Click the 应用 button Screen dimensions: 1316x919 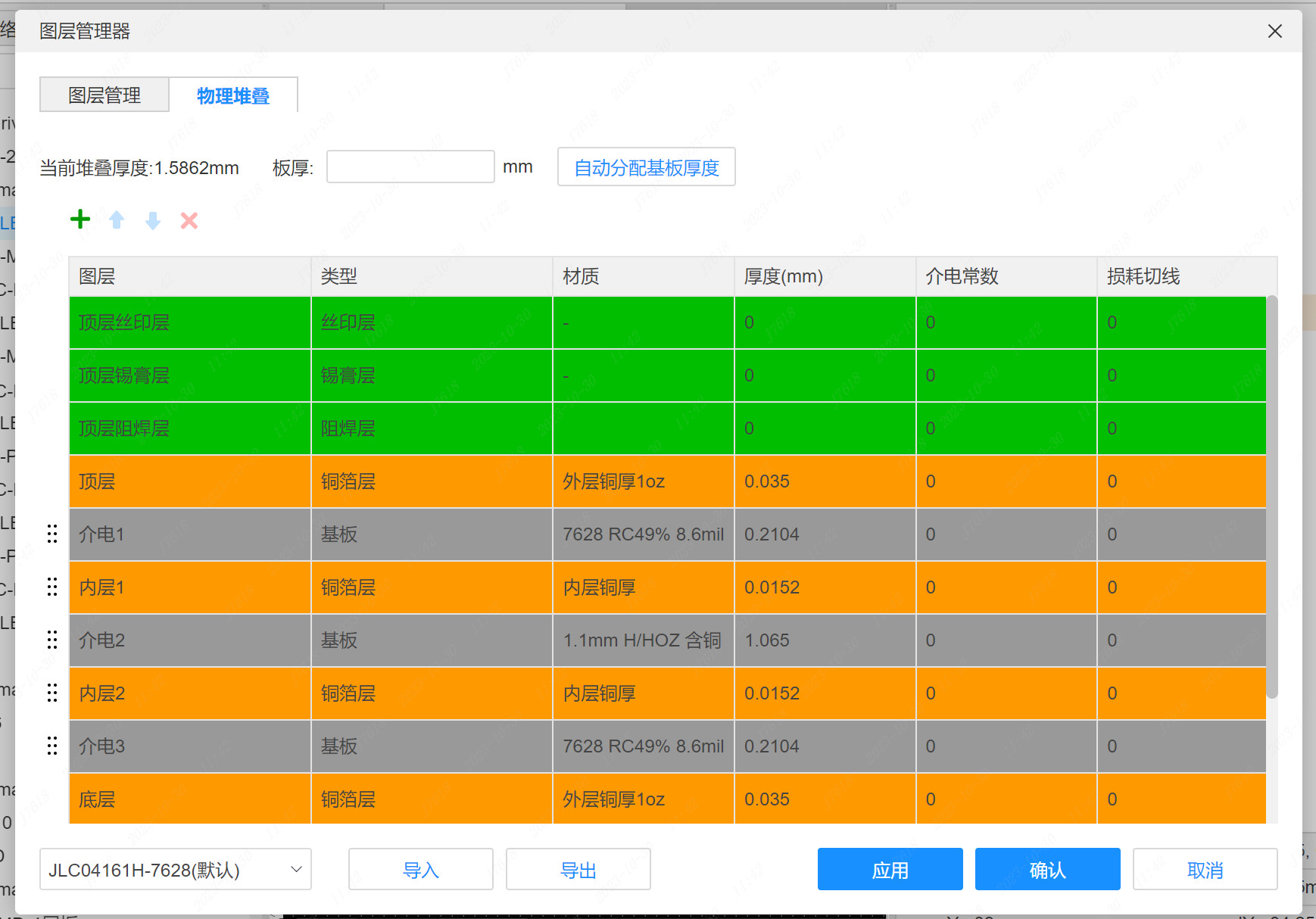click(x=890, y=869)
